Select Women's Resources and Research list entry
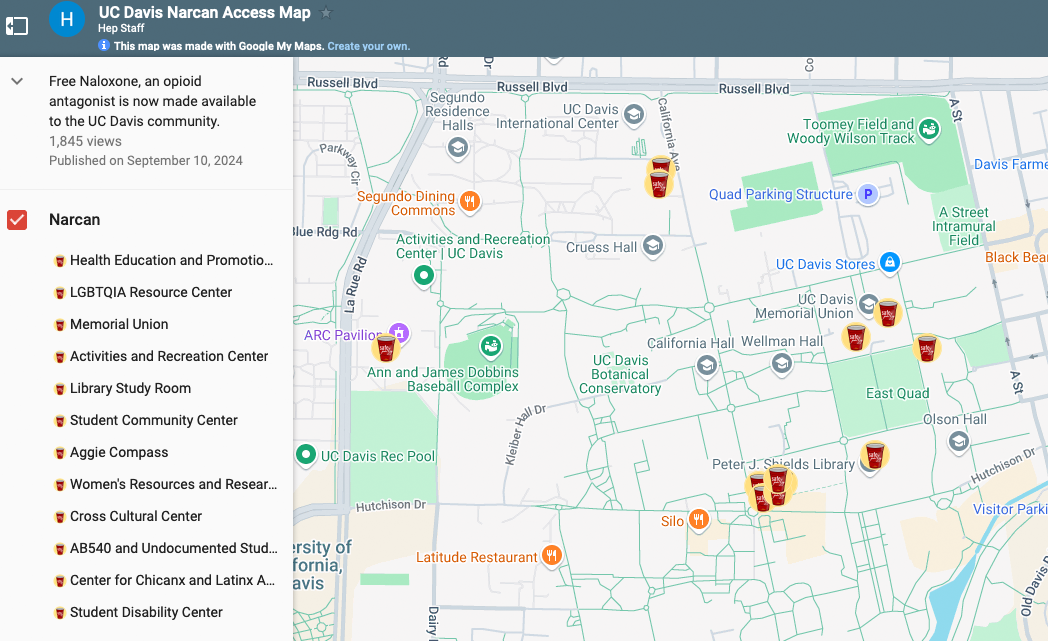This screenshot has width=1048, height=641. coord(166,485)
